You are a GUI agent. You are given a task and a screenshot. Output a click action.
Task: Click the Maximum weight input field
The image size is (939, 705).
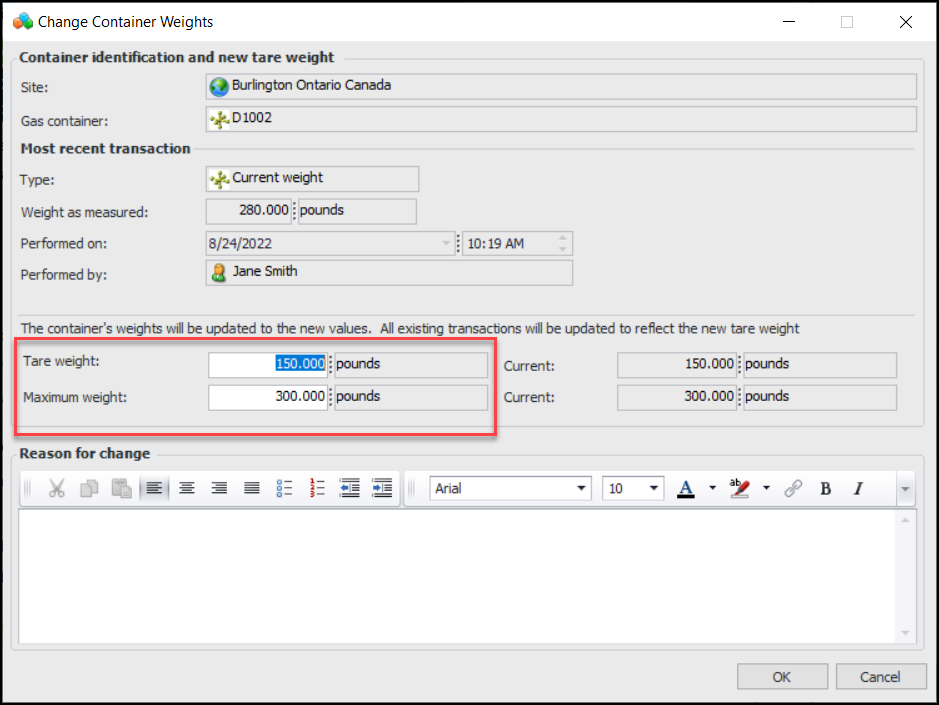coord(268,397)
